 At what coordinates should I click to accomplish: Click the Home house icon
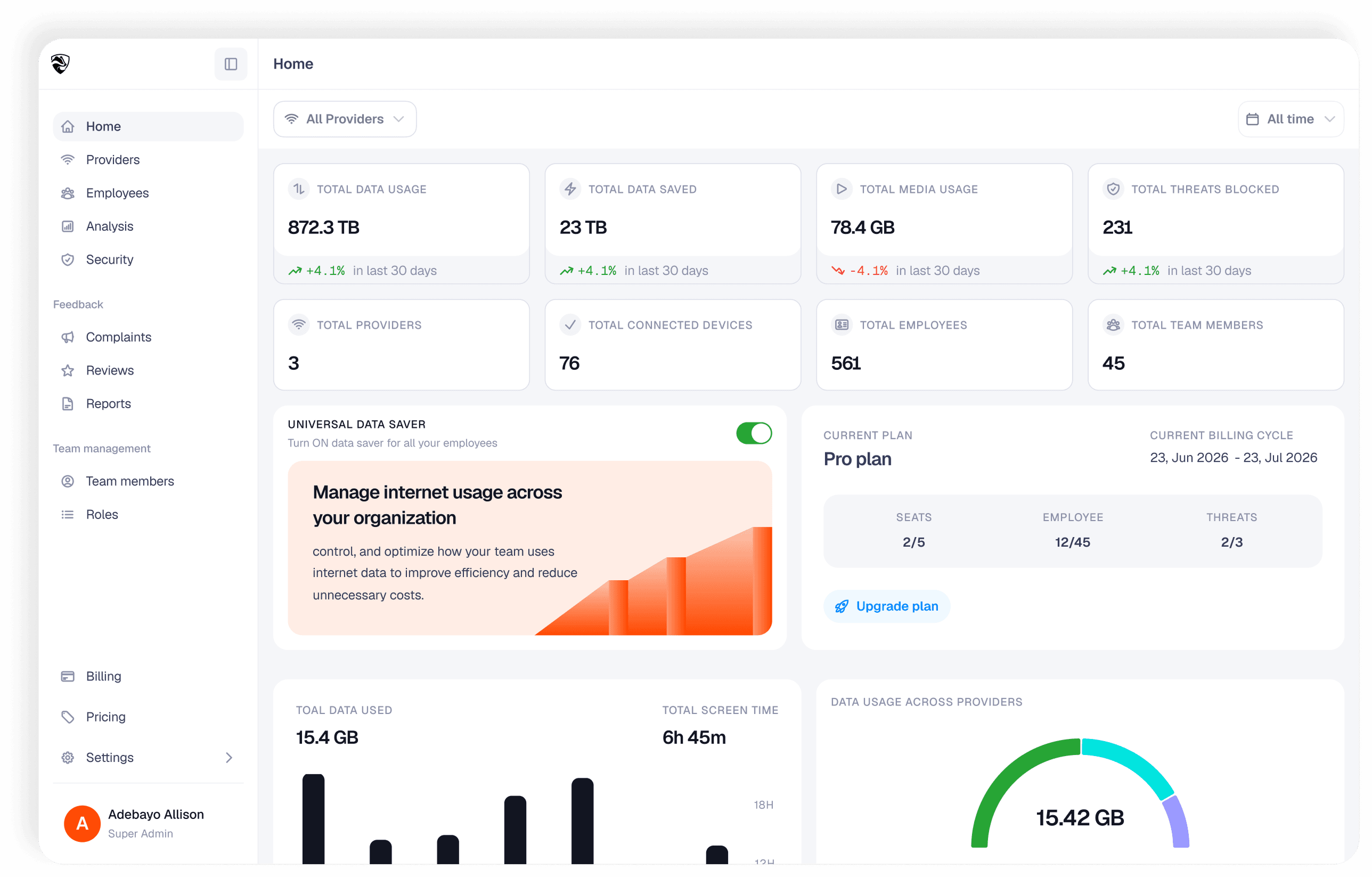(68, 126)
